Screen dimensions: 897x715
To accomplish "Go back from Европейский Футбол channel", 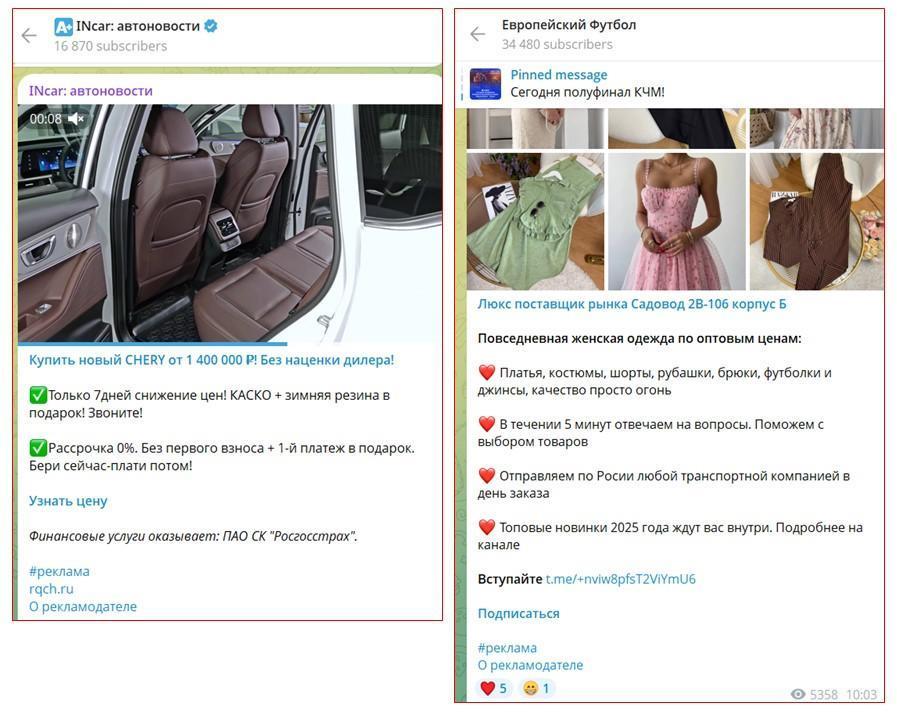I will [478, 34].
